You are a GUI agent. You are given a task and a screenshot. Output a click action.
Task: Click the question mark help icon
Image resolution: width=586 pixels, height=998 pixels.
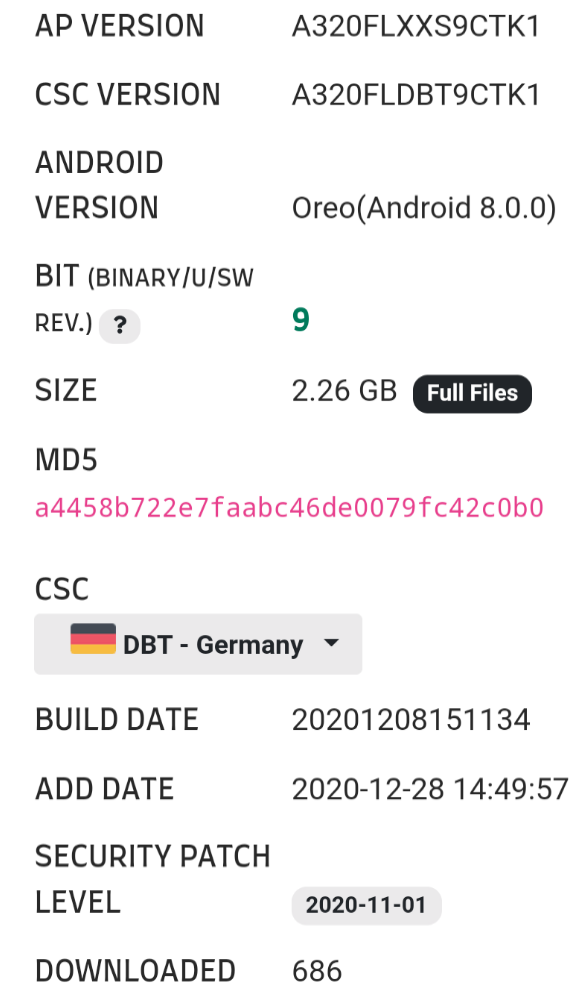(x=120, y=326)
